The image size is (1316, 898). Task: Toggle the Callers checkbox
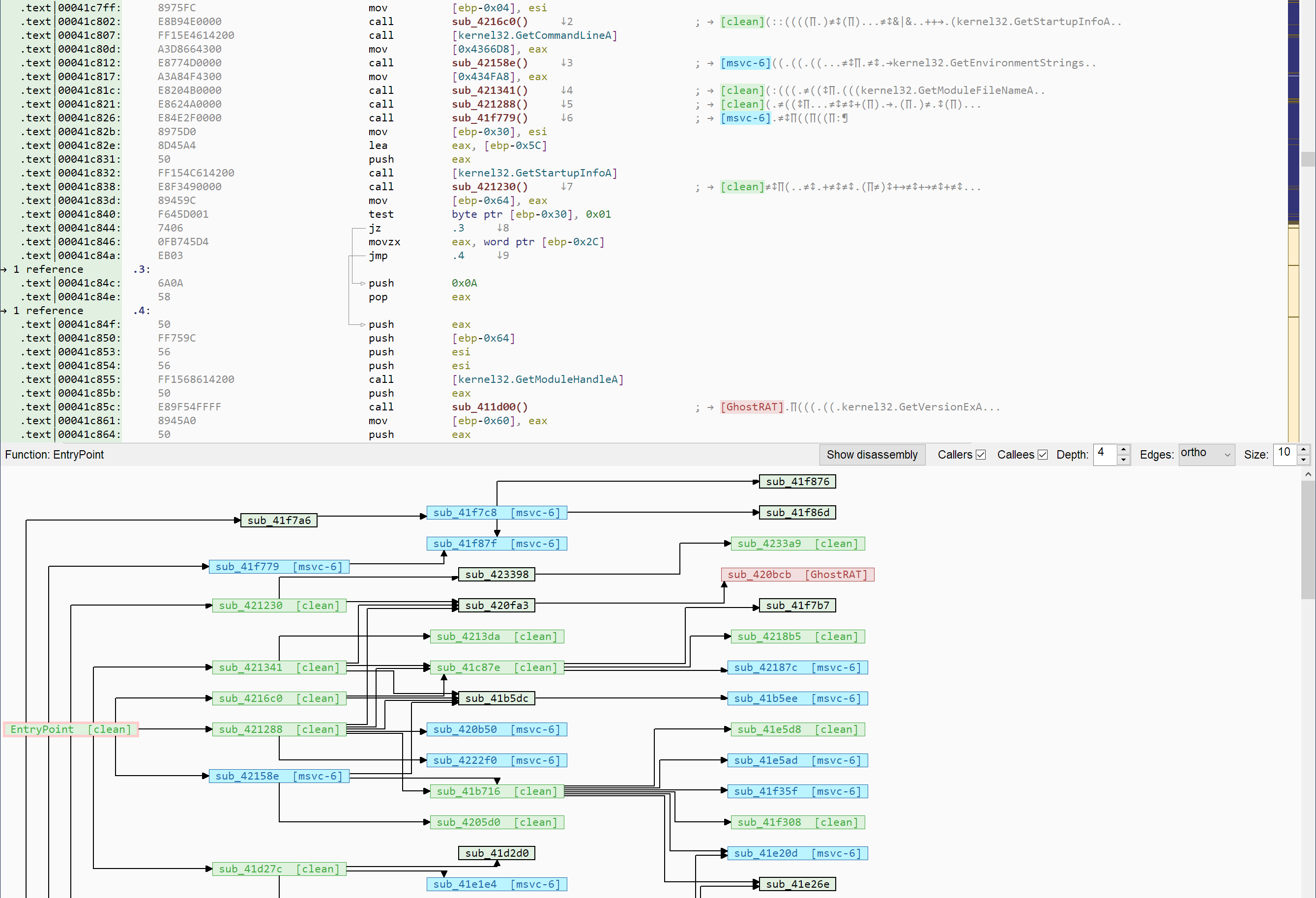coord(981,455)
